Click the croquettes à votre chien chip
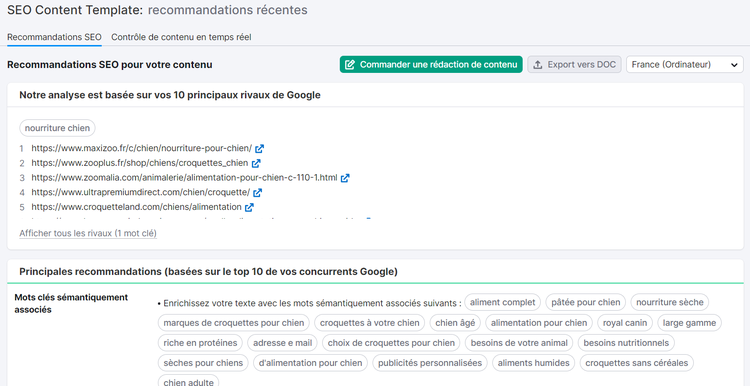 point(370,323)
